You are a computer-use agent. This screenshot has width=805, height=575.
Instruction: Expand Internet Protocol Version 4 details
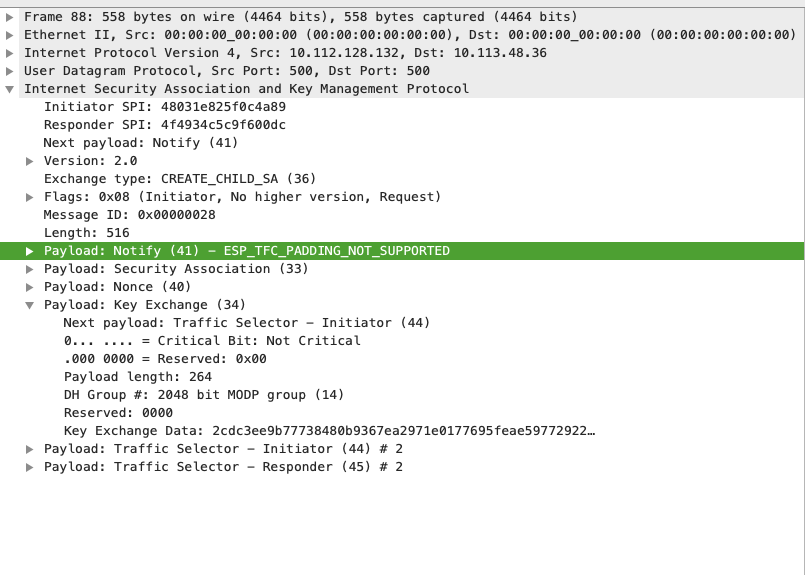[x=10, y=53]
